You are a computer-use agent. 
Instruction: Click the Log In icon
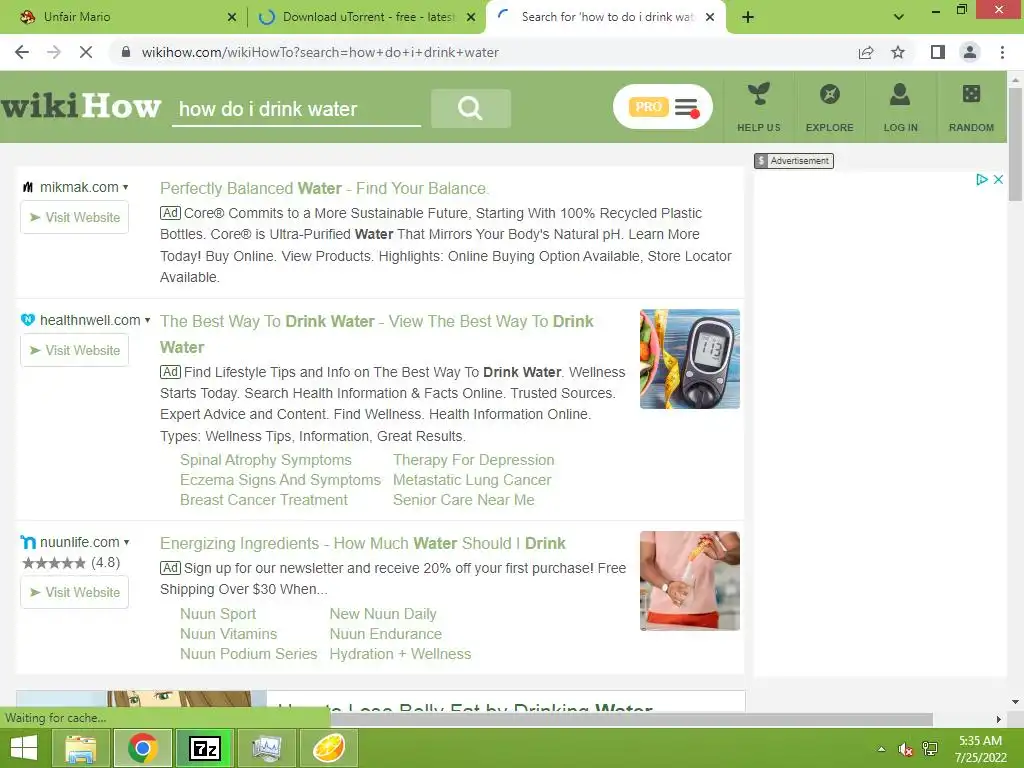pyautogui.click(x=901, y=107)
